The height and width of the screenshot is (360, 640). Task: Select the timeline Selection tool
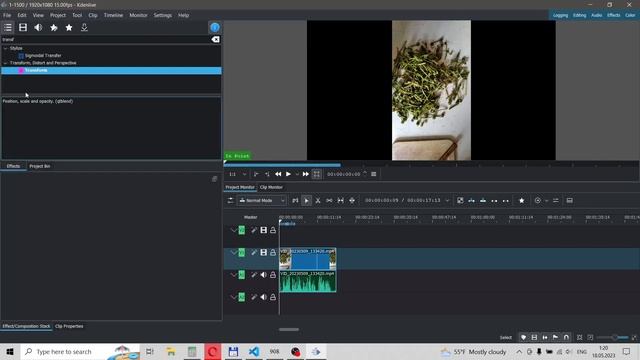[x=307, y=200]
